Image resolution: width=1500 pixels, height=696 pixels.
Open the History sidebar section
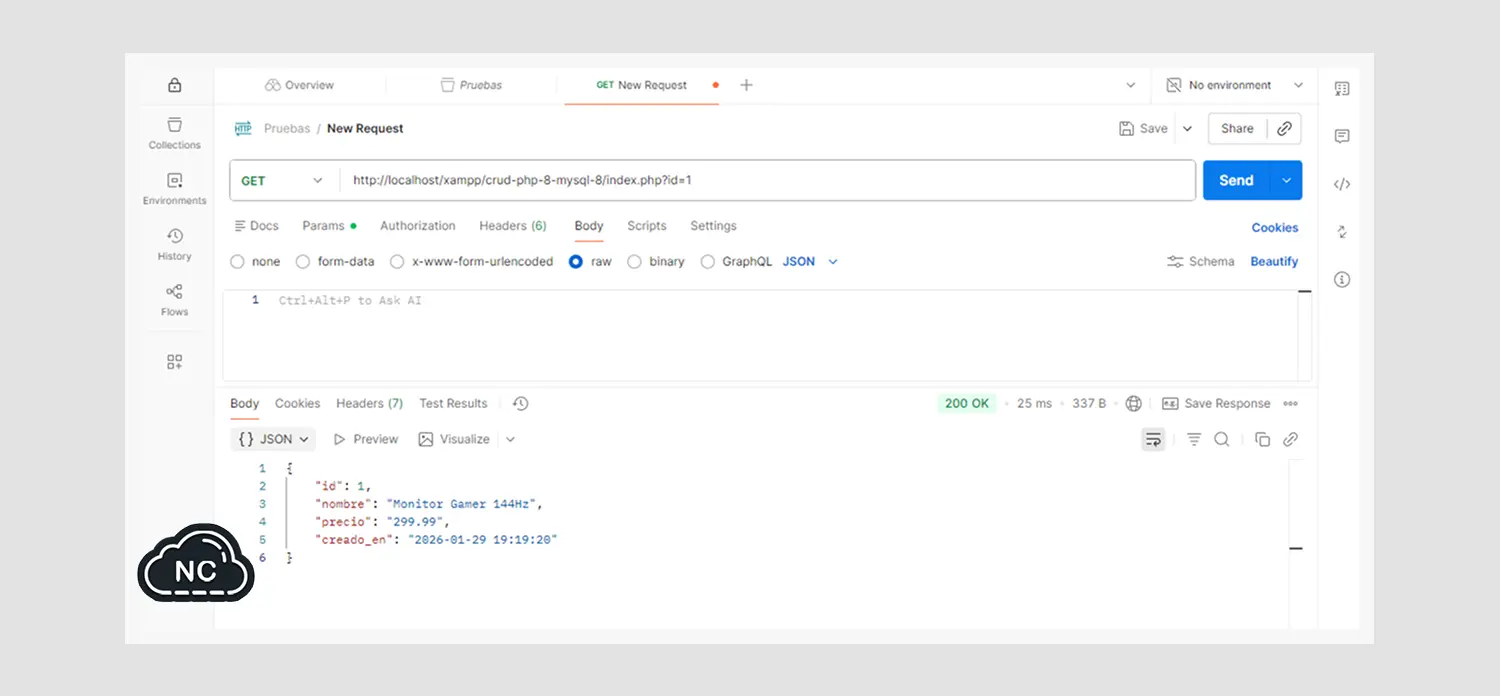point(175,244)
